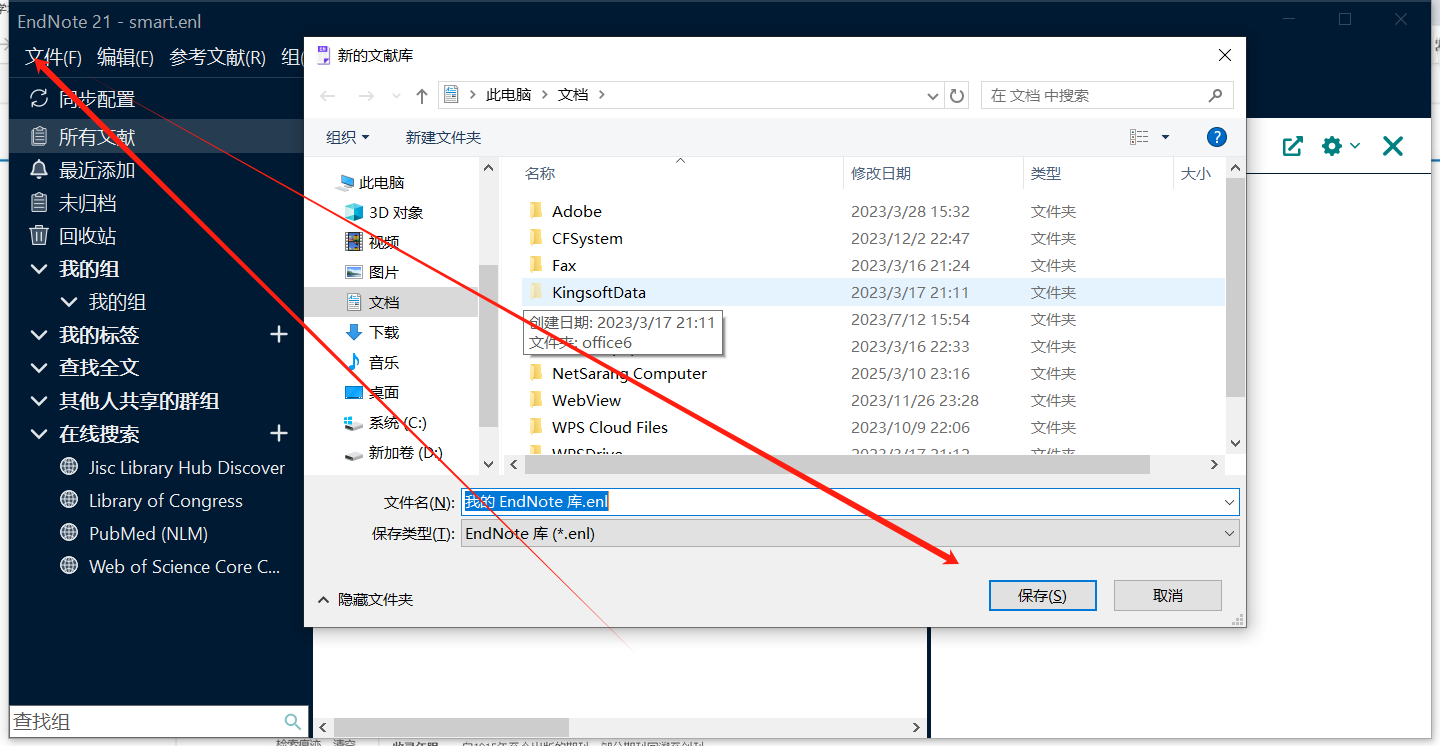Screen dimensions: 1440x746
Task: Collapse the top-level 我的组 section
Action: [39, 269]
